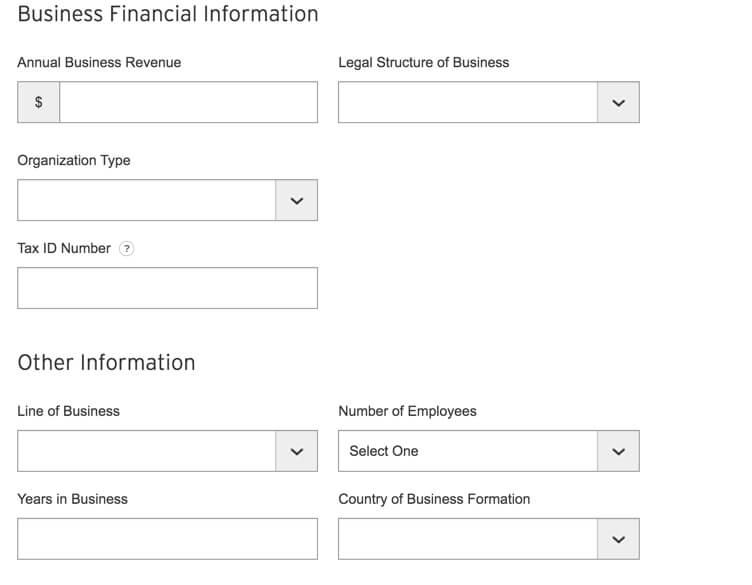Click the Business Financial Information heading

coord(168,14)
